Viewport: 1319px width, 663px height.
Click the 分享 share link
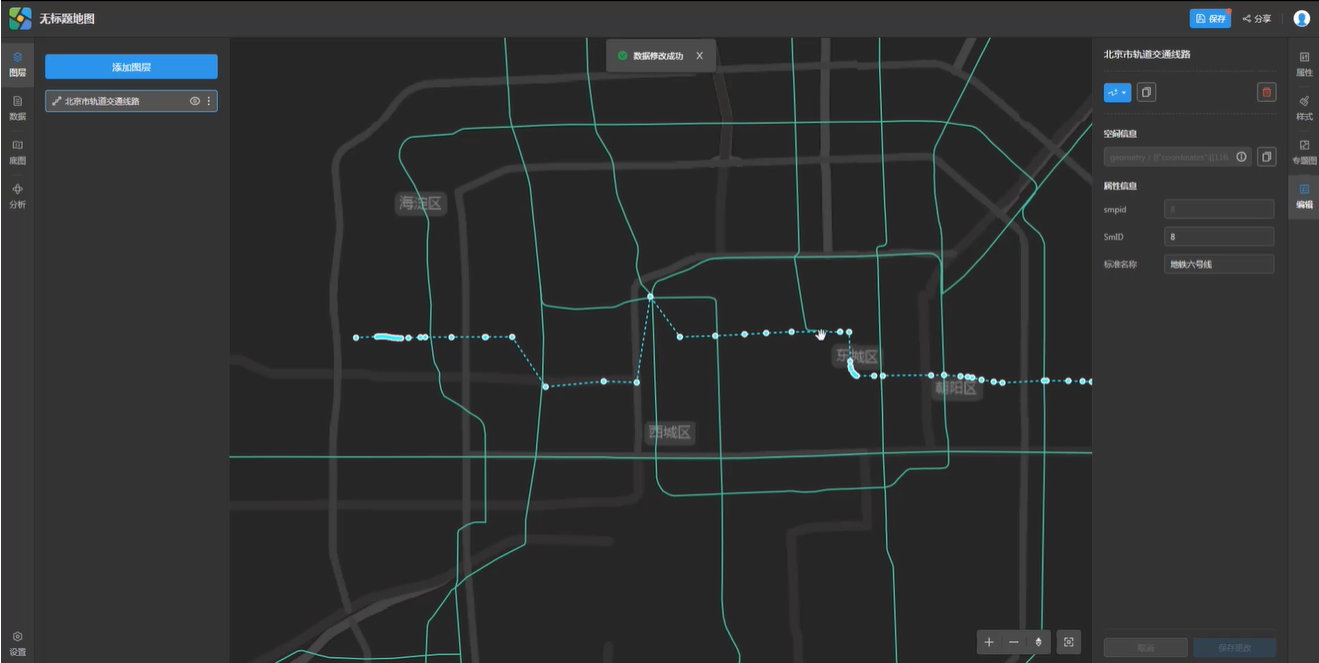click(x=1257, y=18)
